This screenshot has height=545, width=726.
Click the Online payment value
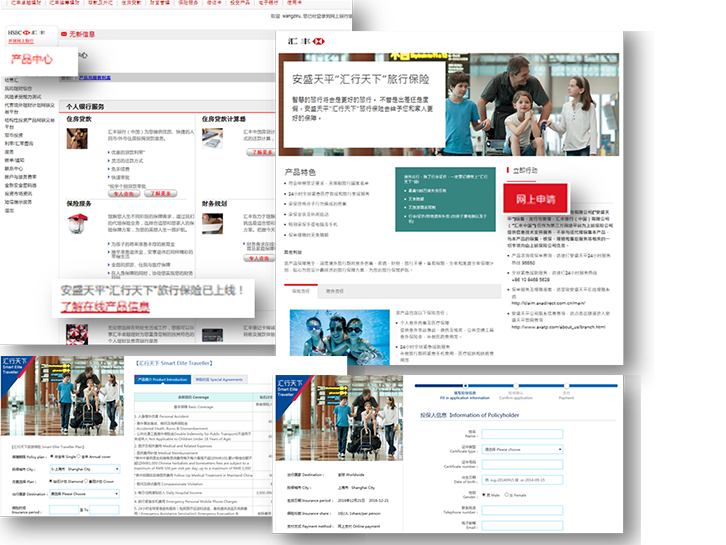coord(358,526)
